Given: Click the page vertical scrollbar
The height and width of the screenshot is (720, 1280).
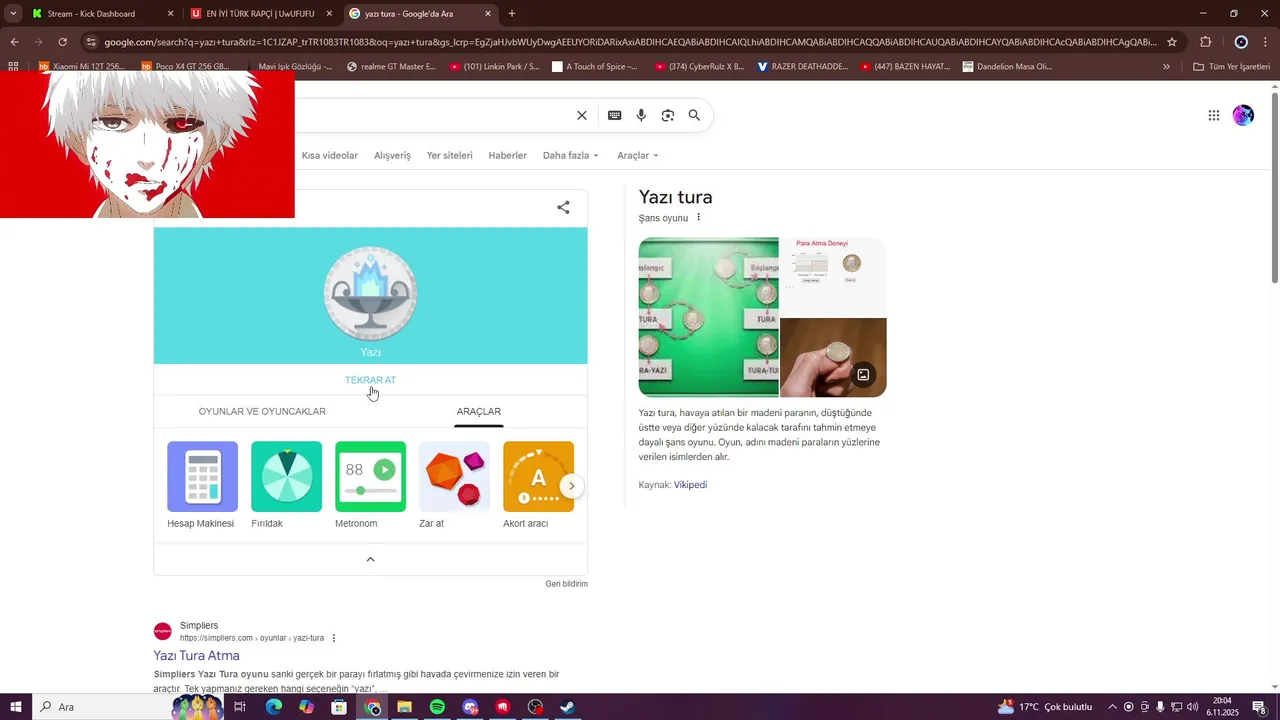Looking at the screenshot, I should (1274, 187).
